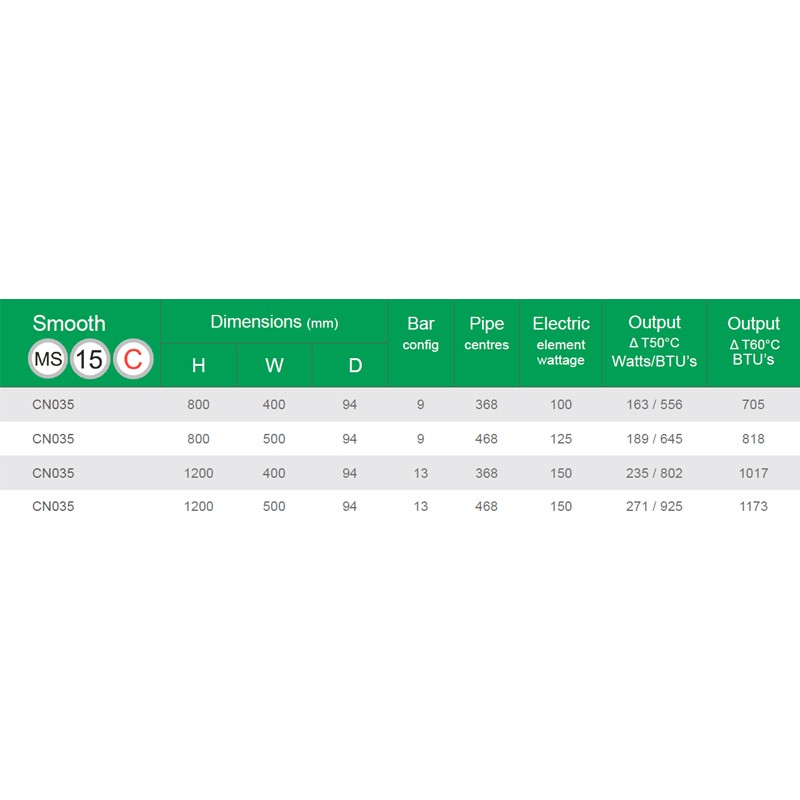Select the 163 / 556 output cell
800x800 pixels.
tap(654, 405)
